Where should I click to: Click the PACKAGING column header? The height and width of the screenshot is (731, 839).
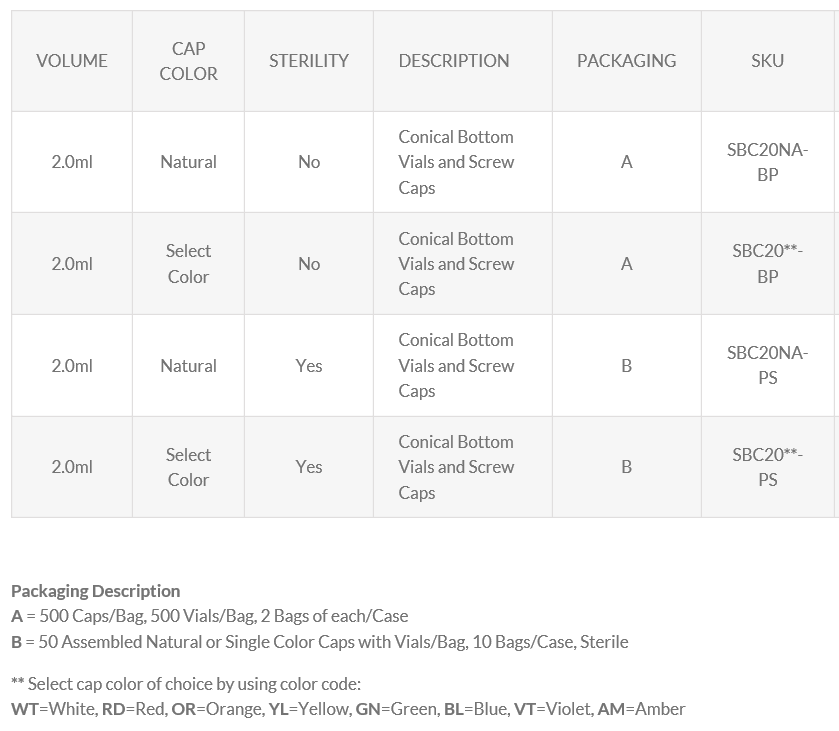point(626,61)
